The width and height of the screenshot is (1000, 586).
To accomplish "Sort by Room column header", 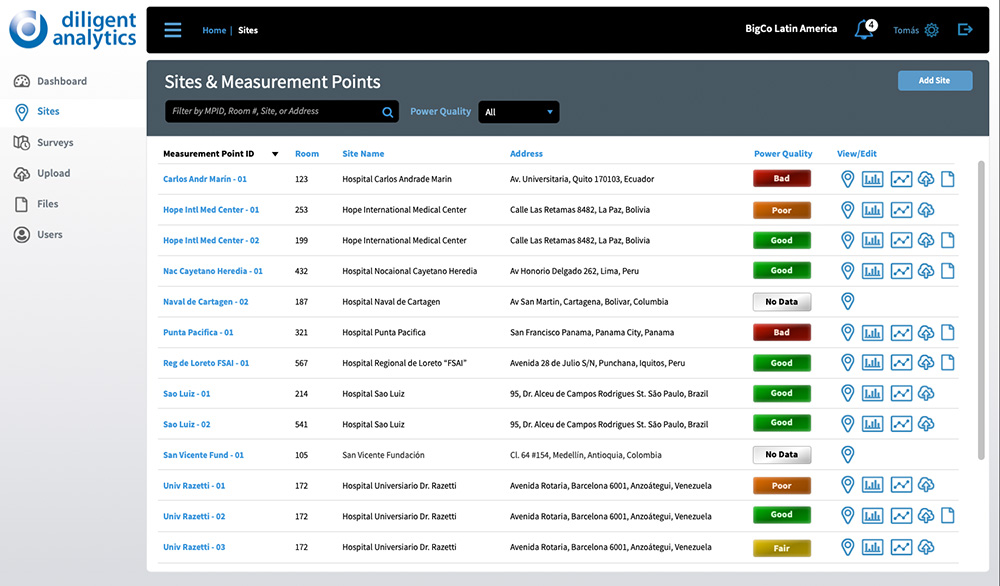I will pyautogui.click(x=307, y=154).
